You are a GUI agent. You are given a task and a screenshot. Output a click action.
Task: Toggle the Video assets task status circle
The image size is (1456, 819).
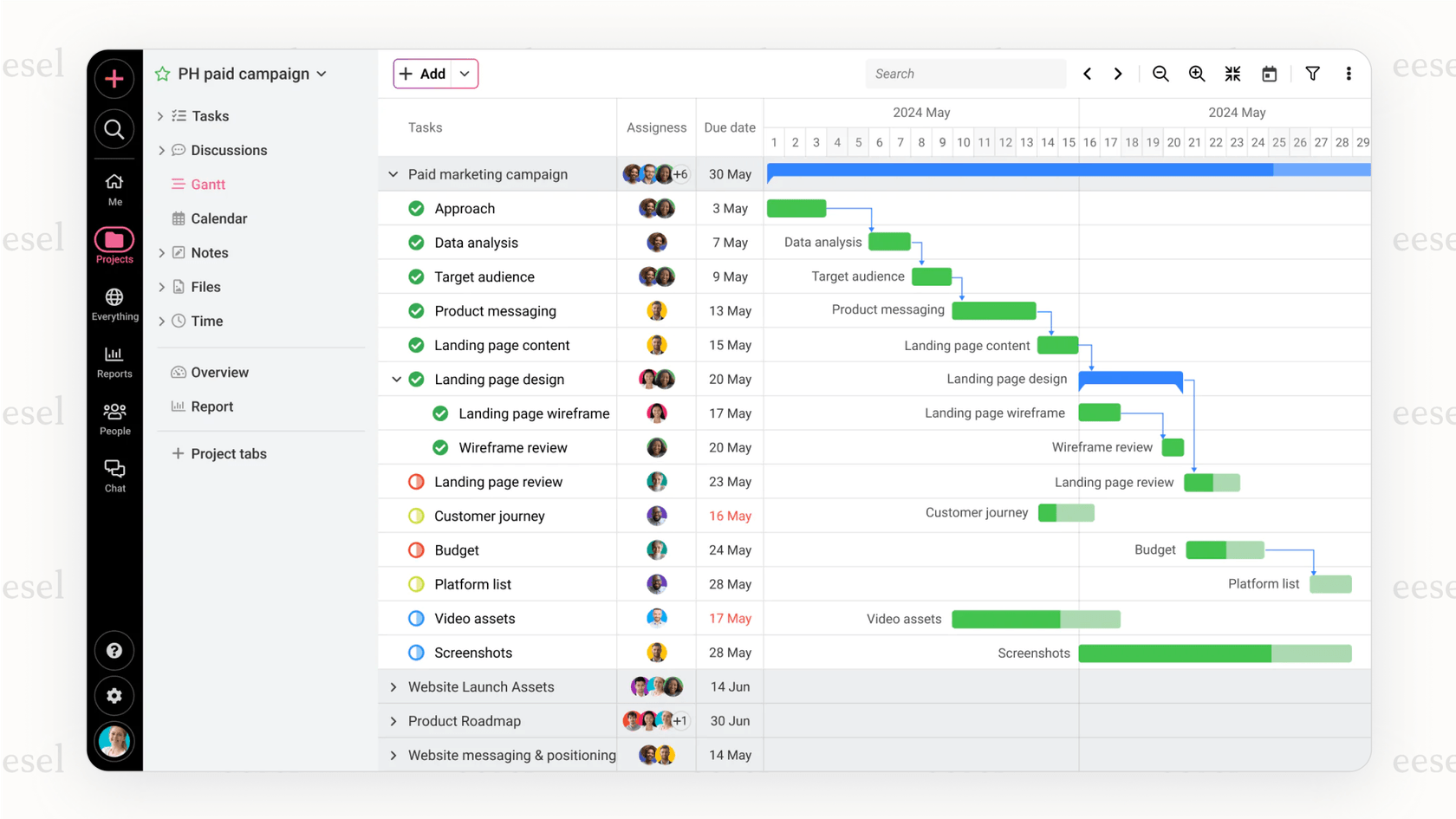[416, 618]
